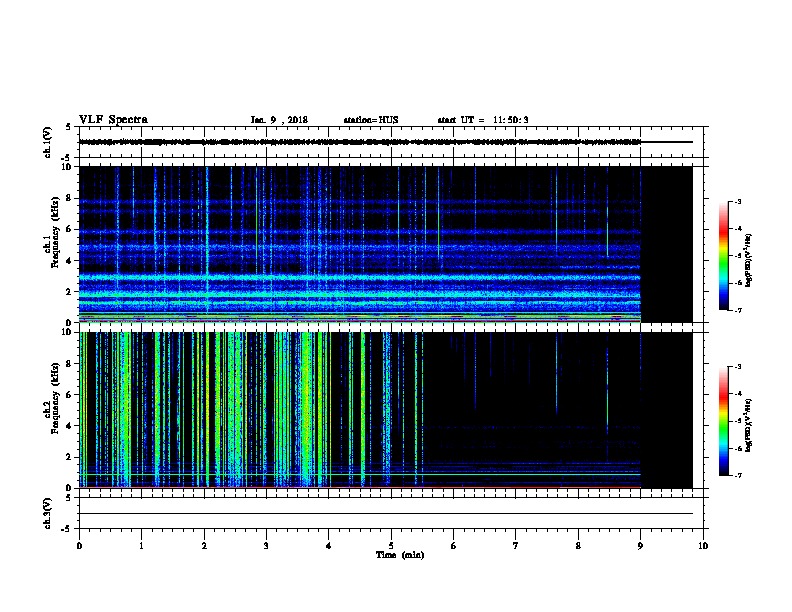Click the "Time (min)" axis label
Image resolution: width=792 pixels, height=612 pixels.
click(x=400, y=555)
